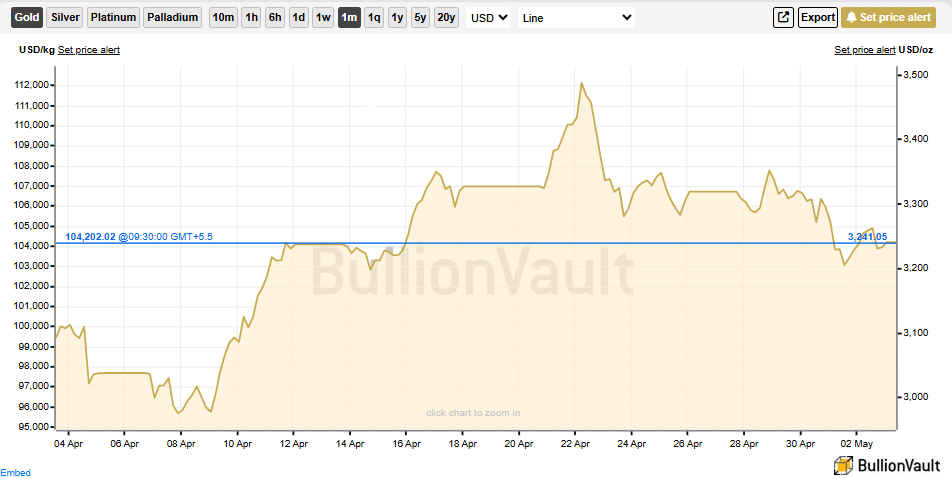Choose the 6h time range
952x478 pixels.
(x=275, y=18)
